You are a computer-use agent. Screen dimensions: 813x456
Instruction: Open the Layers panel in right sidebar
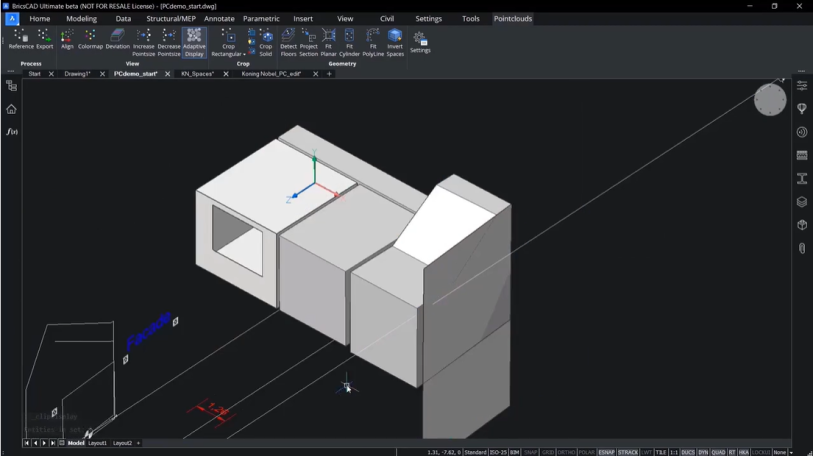coord(802,201)
